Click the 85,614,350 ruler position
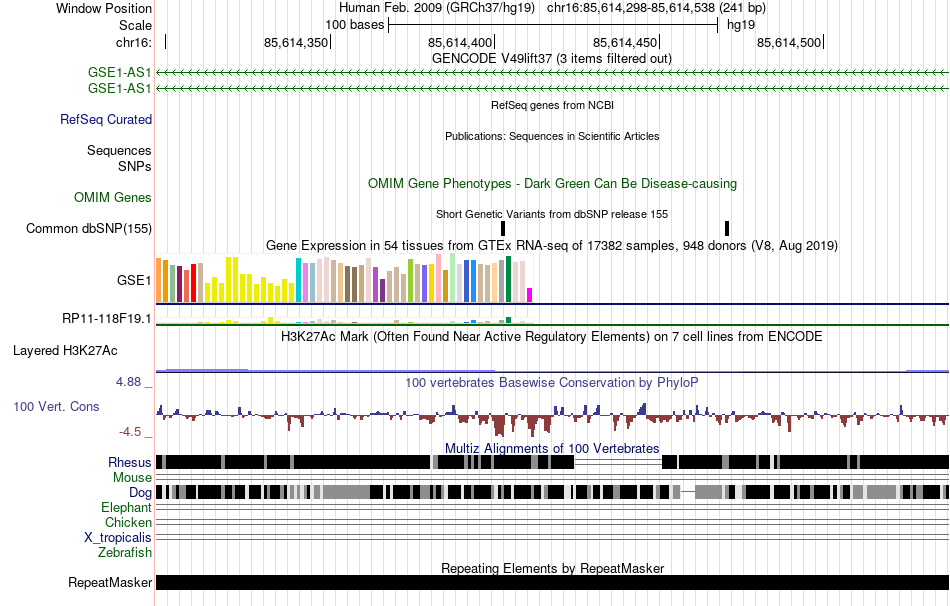Image resolution: width=950 pixels, height=606 pixels. (296, 42)
